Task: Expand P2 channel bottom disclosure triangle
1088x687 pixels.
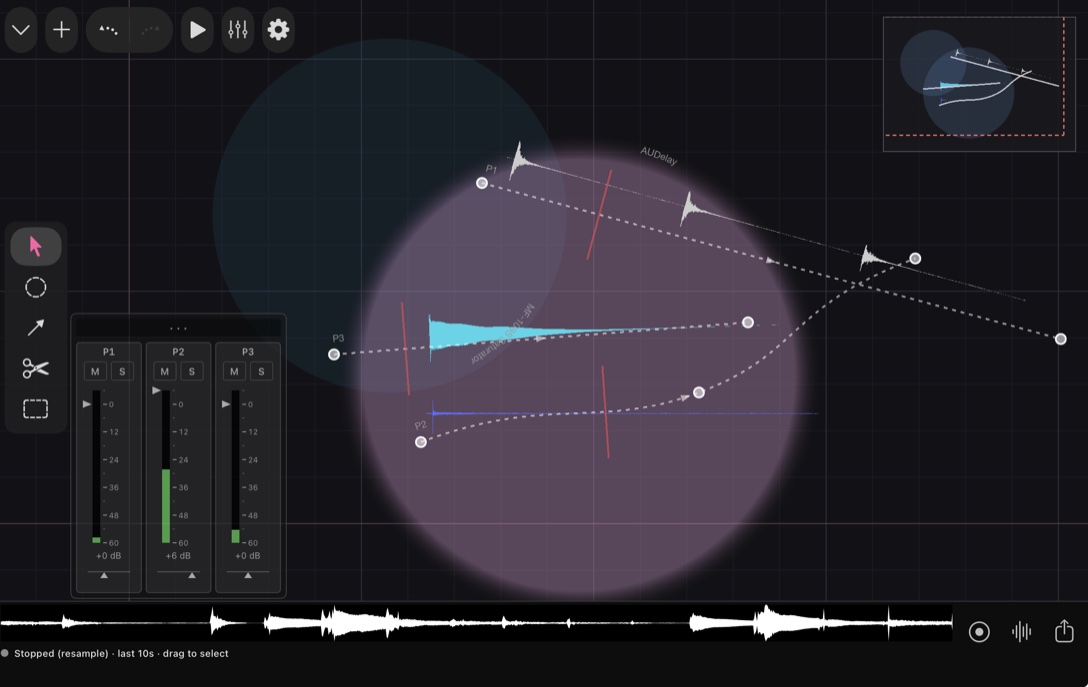Action: [192, 575]
